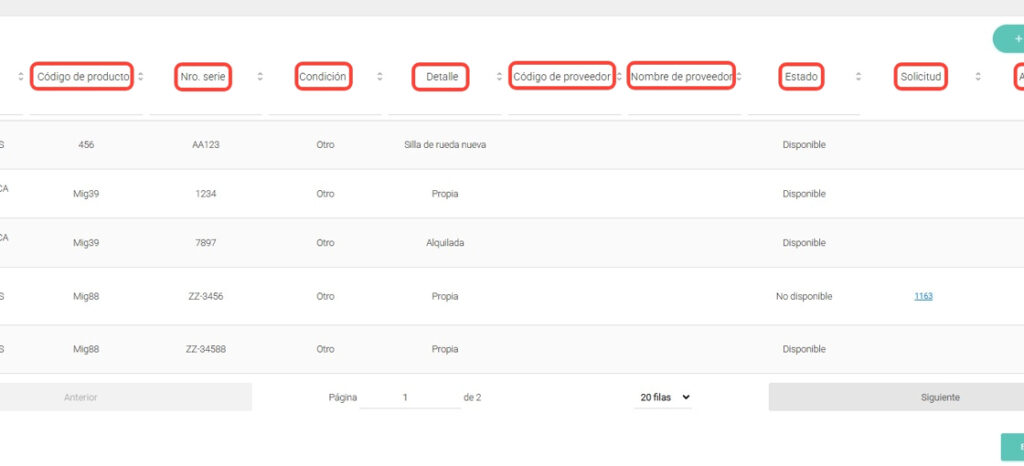Click the Silla de rueda nueva cell
This screenshot has width=1024, height=466.
pyautogui.click(x=445, y=145)
